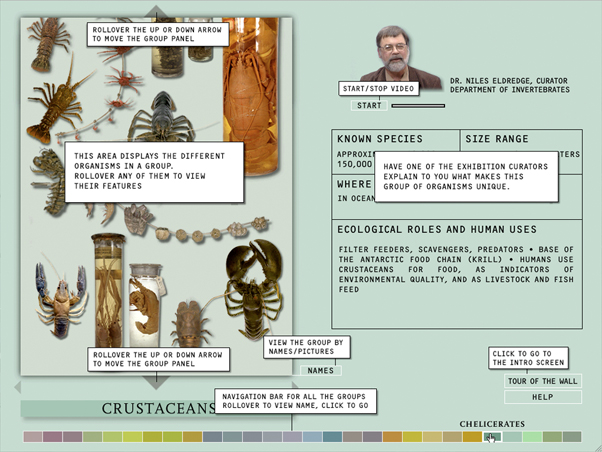Screen dimensions: 602x452
Task: Click the 'FILTER FEEDERS, SCAVENGERS, PREDATORS' paragraph
Action: pos(456,269)
